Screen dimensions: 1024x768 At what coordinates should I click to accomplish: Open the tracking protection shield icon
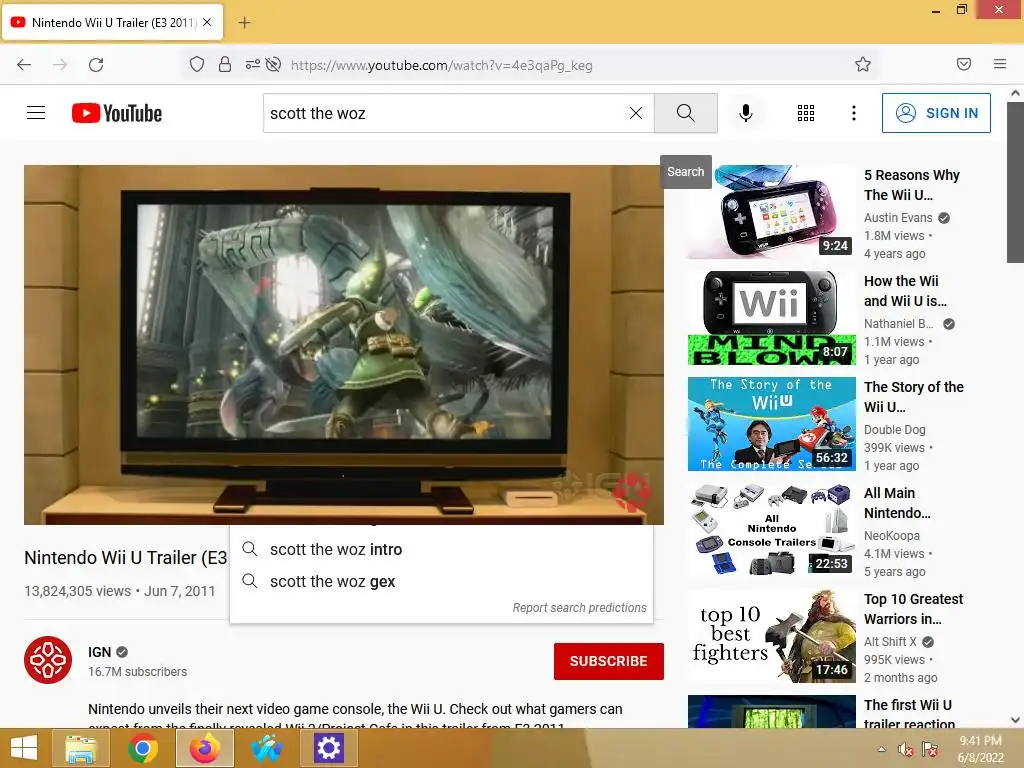197,64
